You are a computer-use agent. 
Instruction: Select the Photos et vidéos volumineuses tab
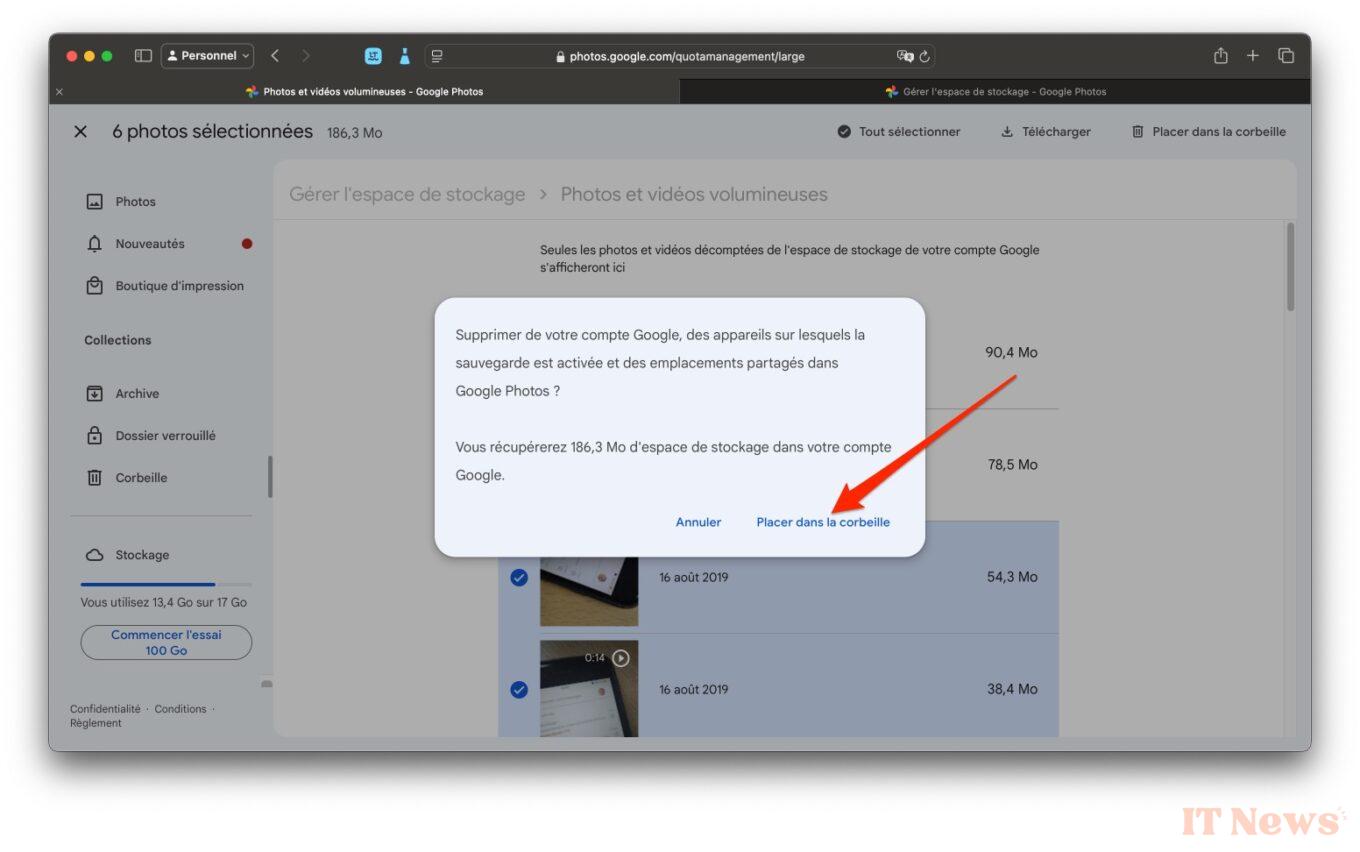366,92
